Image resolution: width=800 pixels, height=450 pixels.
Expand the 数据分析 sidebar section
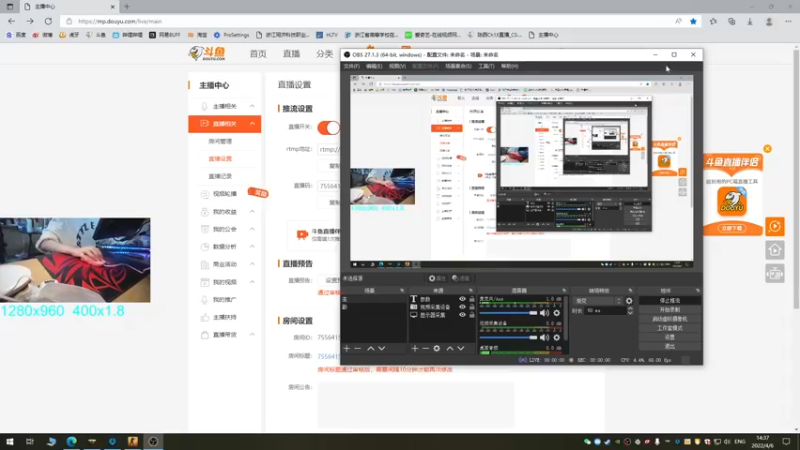(x=252, y=246)
